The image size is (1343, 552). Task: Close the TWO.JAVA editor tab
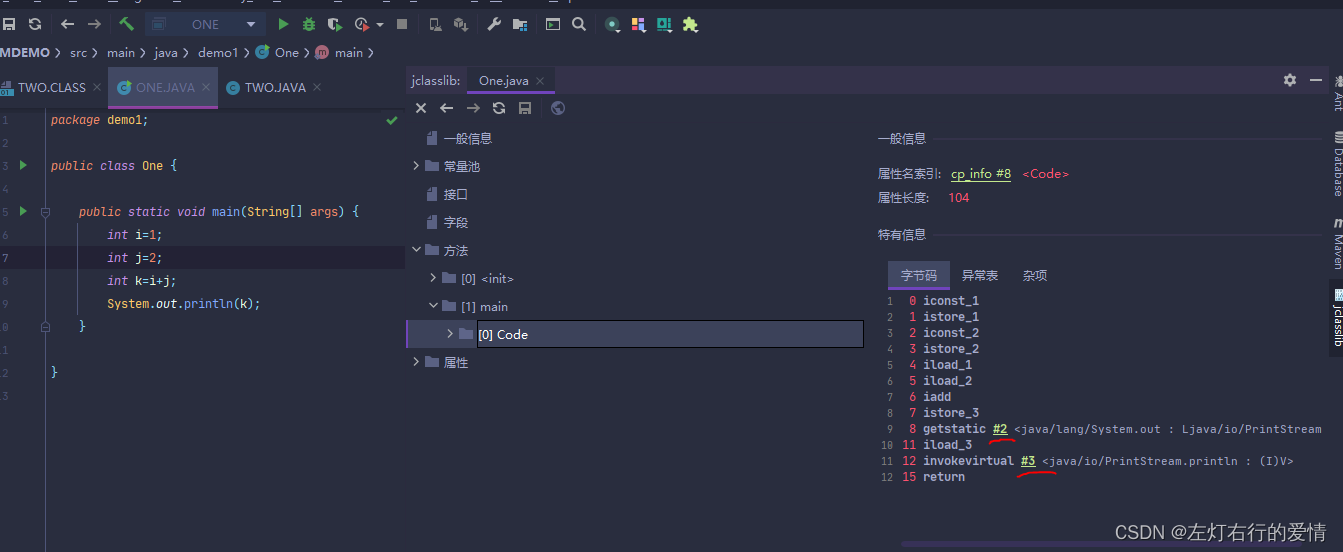[x=318, y=88]
